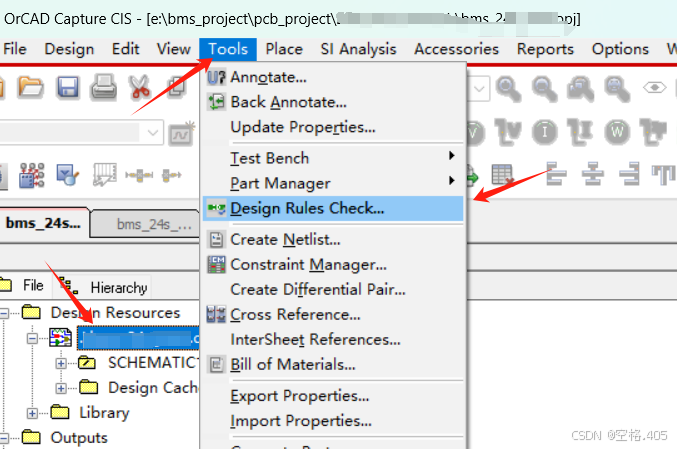
Task: Select Bill of Materials entry
Action: pyautogui.click(x=333, y=365)
